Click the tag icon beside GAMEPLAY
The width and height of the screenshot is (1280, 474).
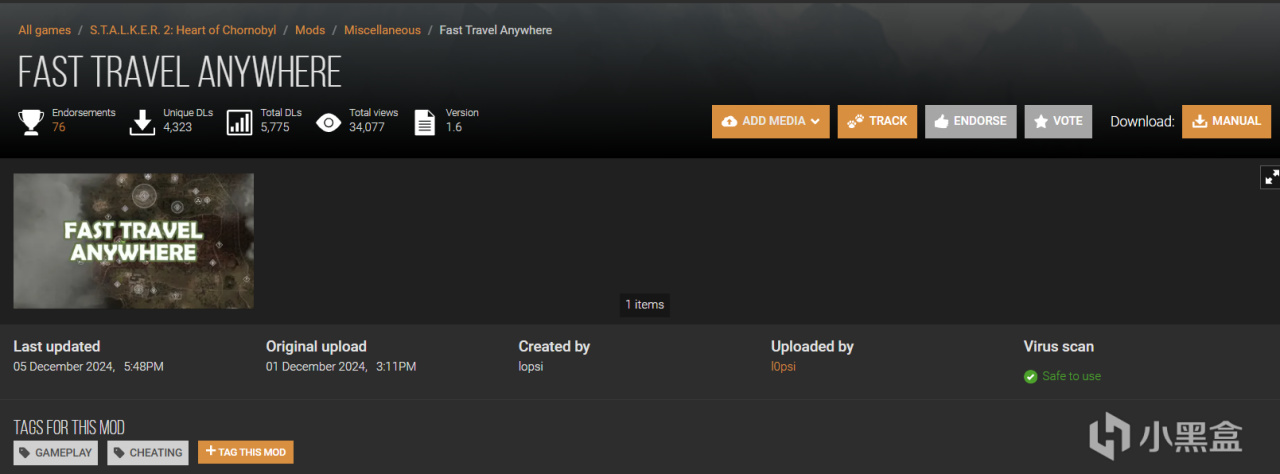pyautogui.click(x=25, y=453)
